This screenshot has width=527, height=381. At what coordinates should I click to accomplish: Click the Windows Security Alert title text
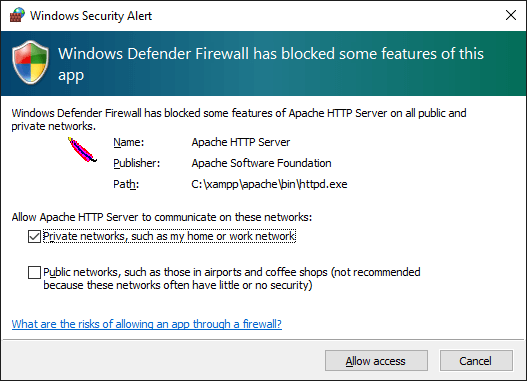pos(91,16)
